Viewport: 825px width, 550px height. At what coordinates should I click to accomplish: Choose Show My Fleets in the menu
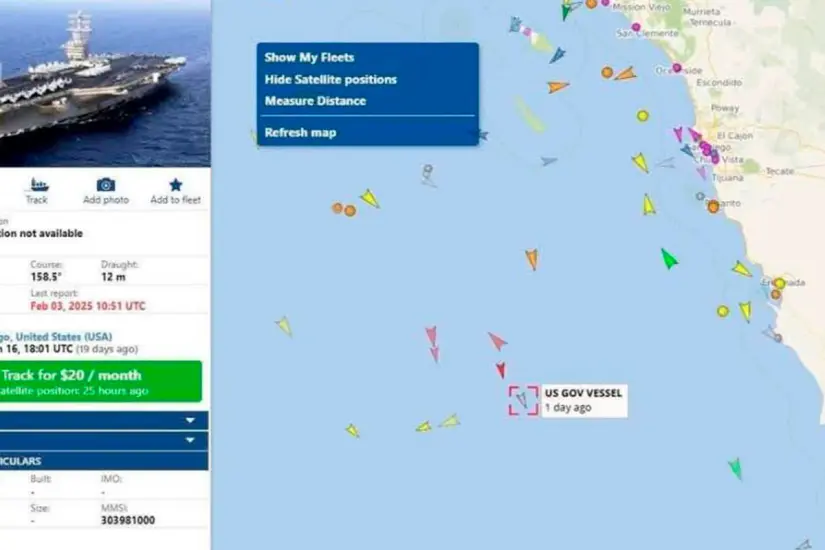pos(309,57)
